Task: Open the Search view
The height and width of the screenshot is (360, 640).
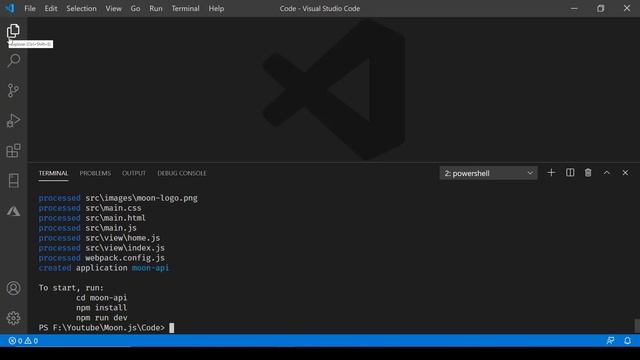Action: (13, 60)
